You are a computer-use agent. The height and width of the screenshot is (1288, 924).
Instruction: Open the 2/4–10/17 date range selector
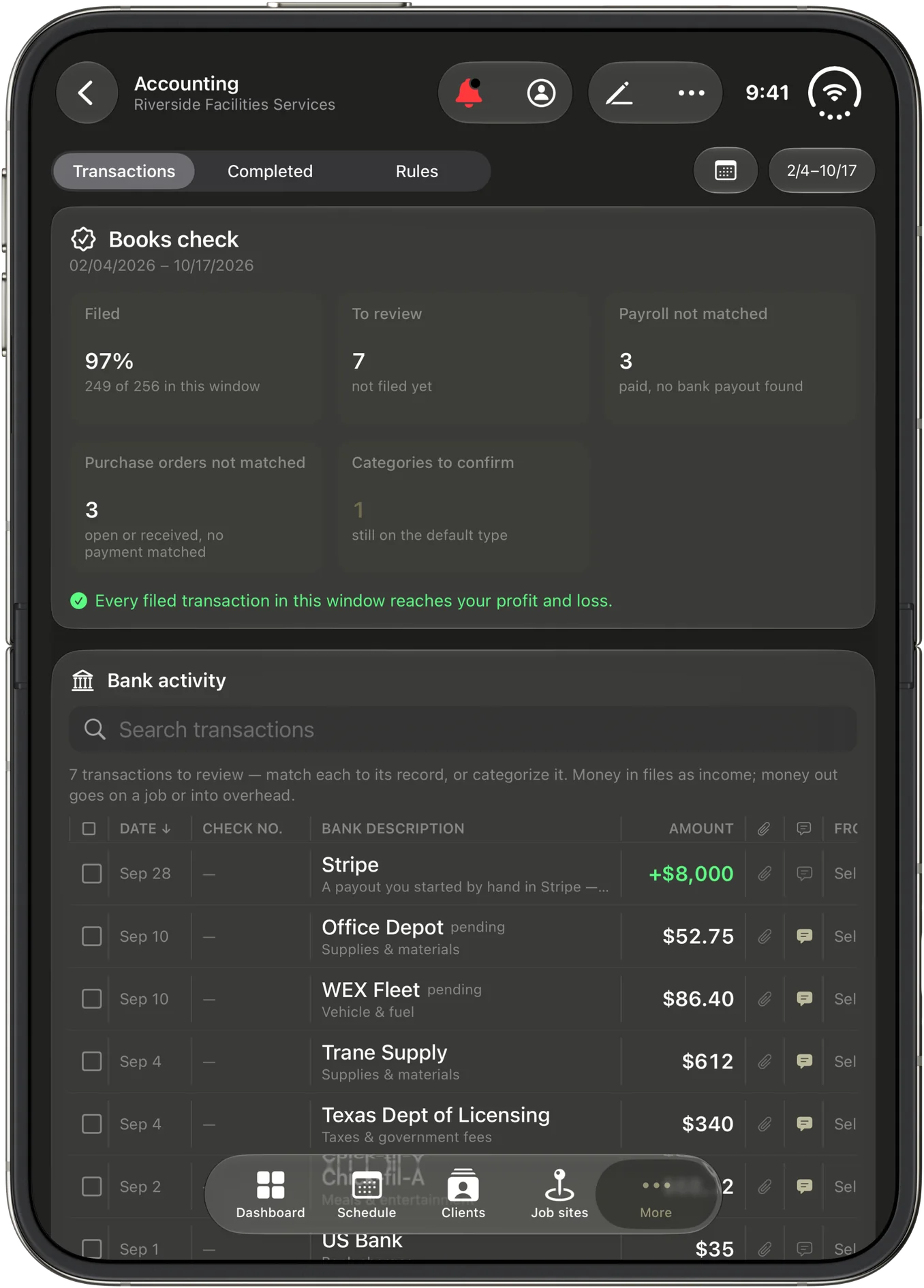(821, 170)
